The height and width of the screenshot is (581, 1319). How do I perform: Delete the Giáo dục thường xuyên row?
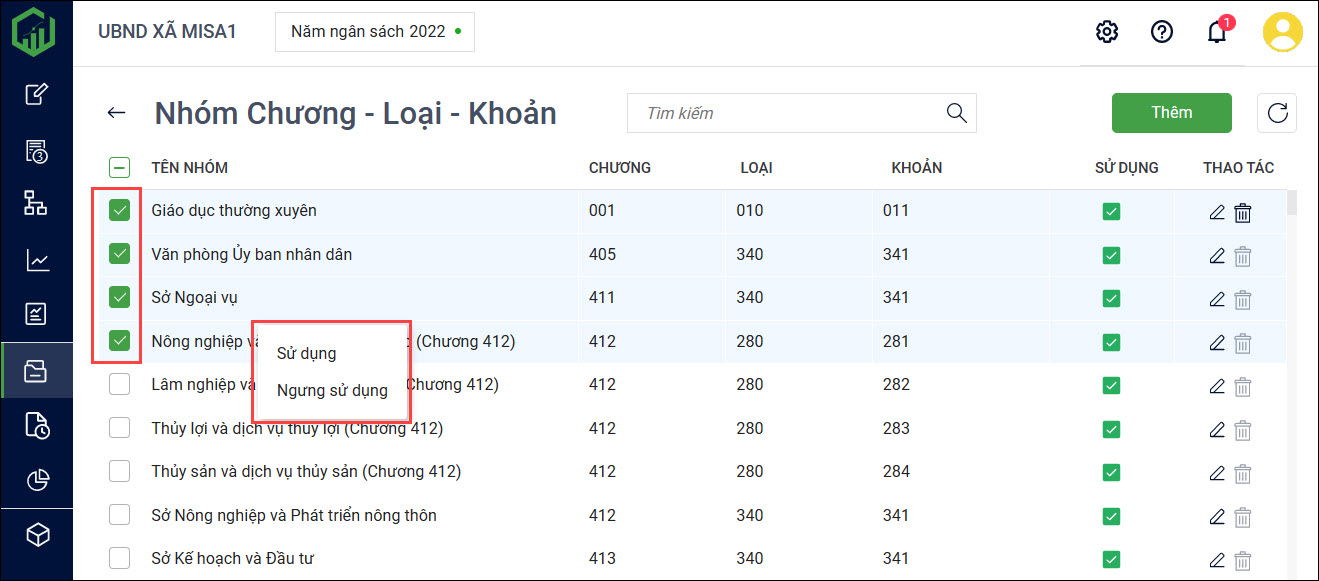pos(1243,212)
